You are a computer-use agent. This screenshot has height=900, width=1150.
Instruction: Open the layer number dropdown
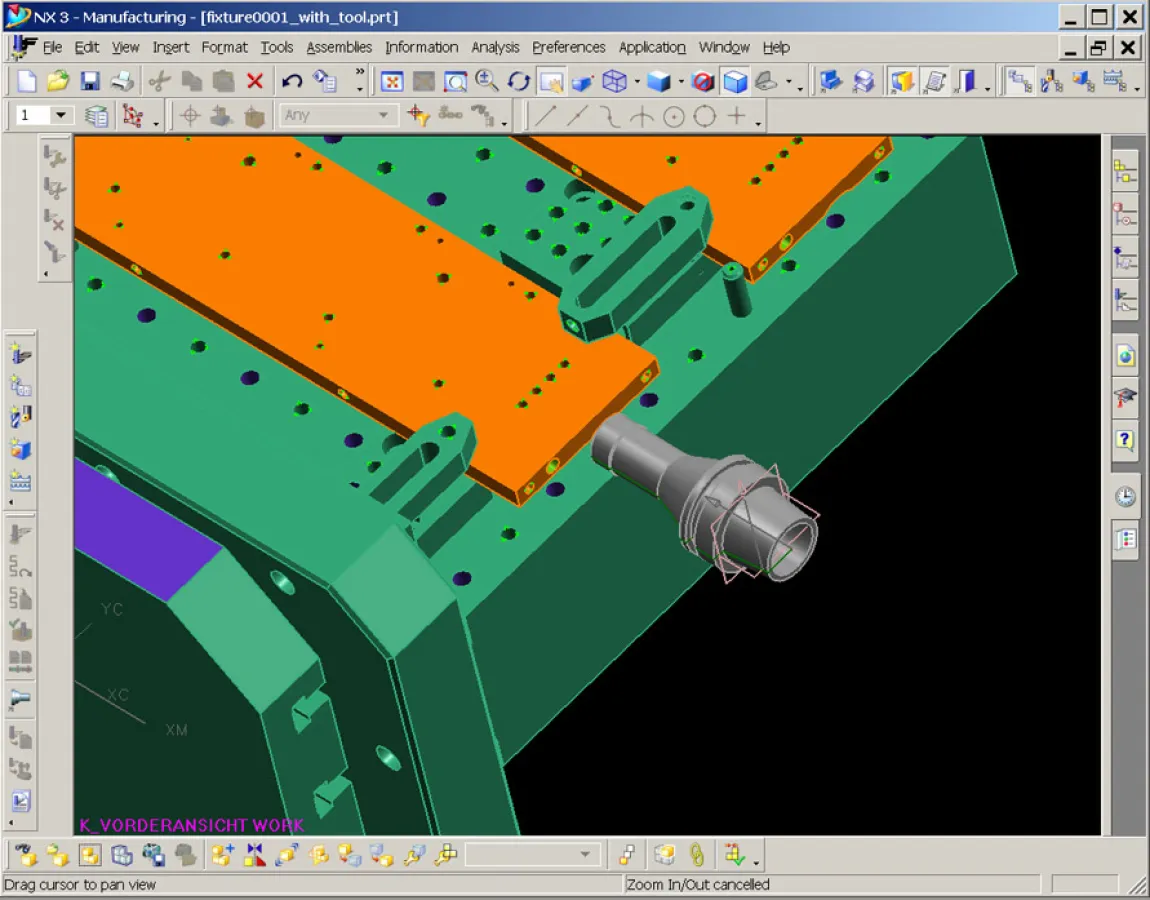pos(60,115)
